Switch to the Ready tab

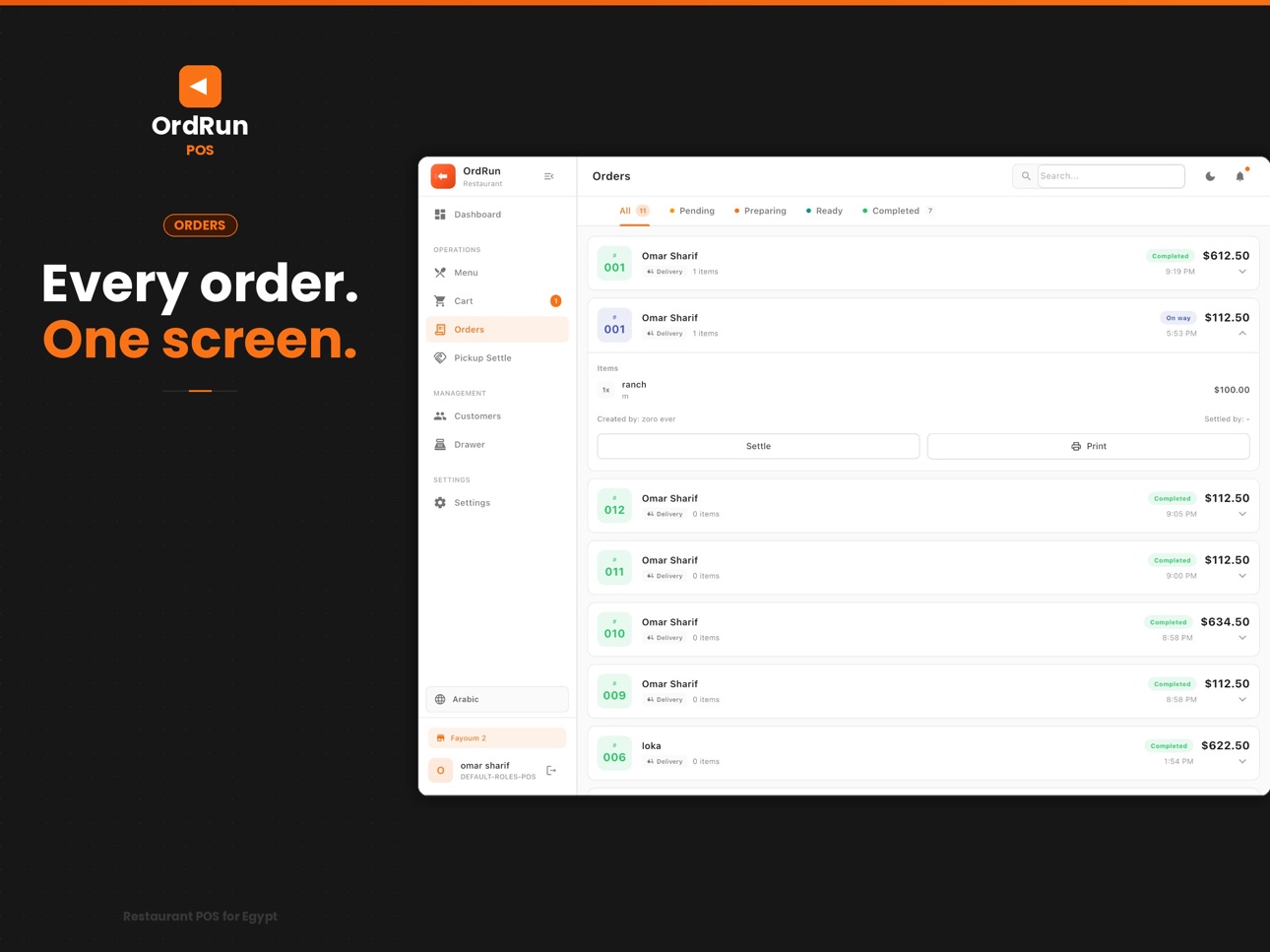[x=824, y=212]
